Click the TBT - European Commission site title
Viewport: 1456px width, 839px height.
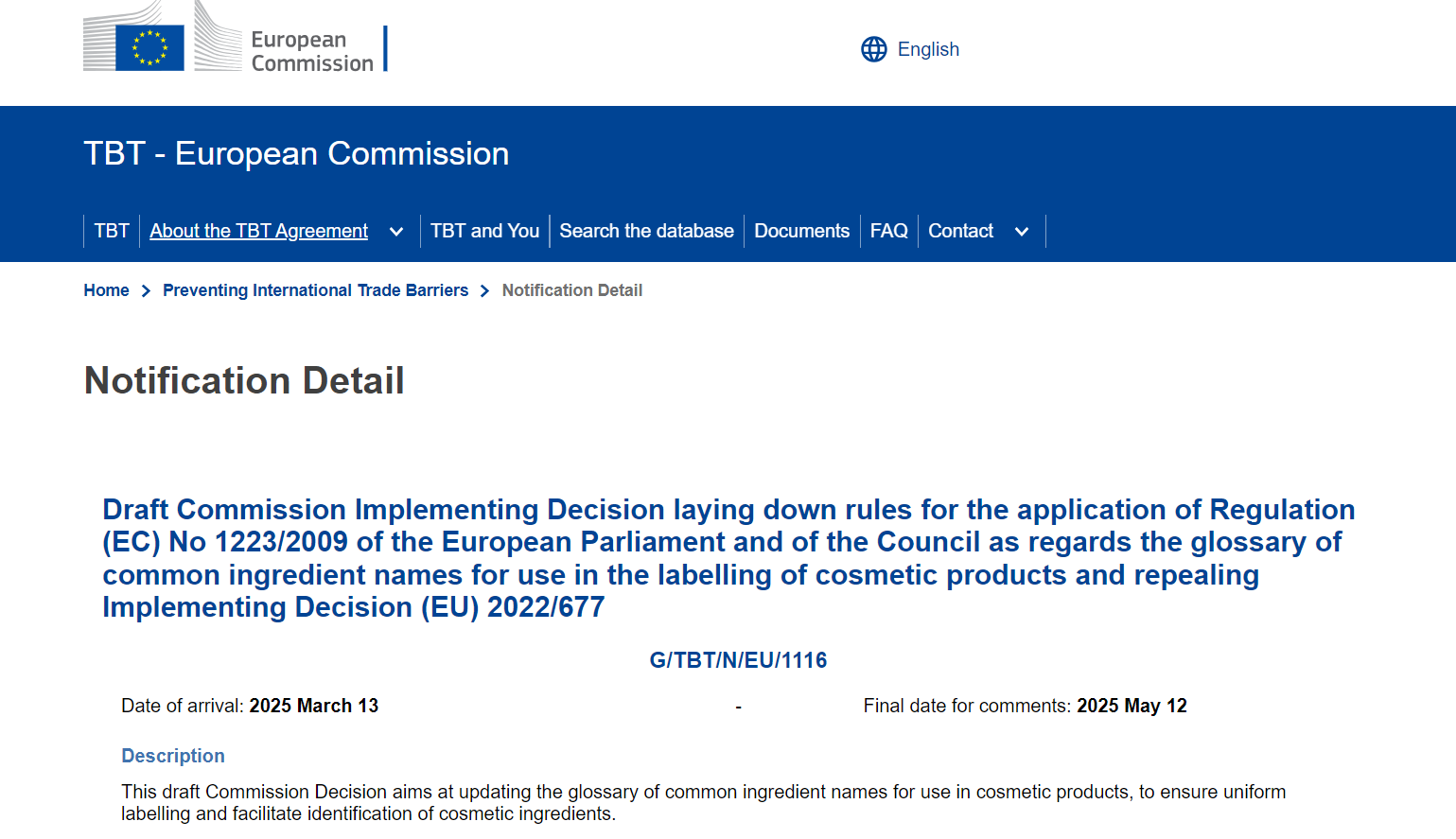click(x=296, y=153)
